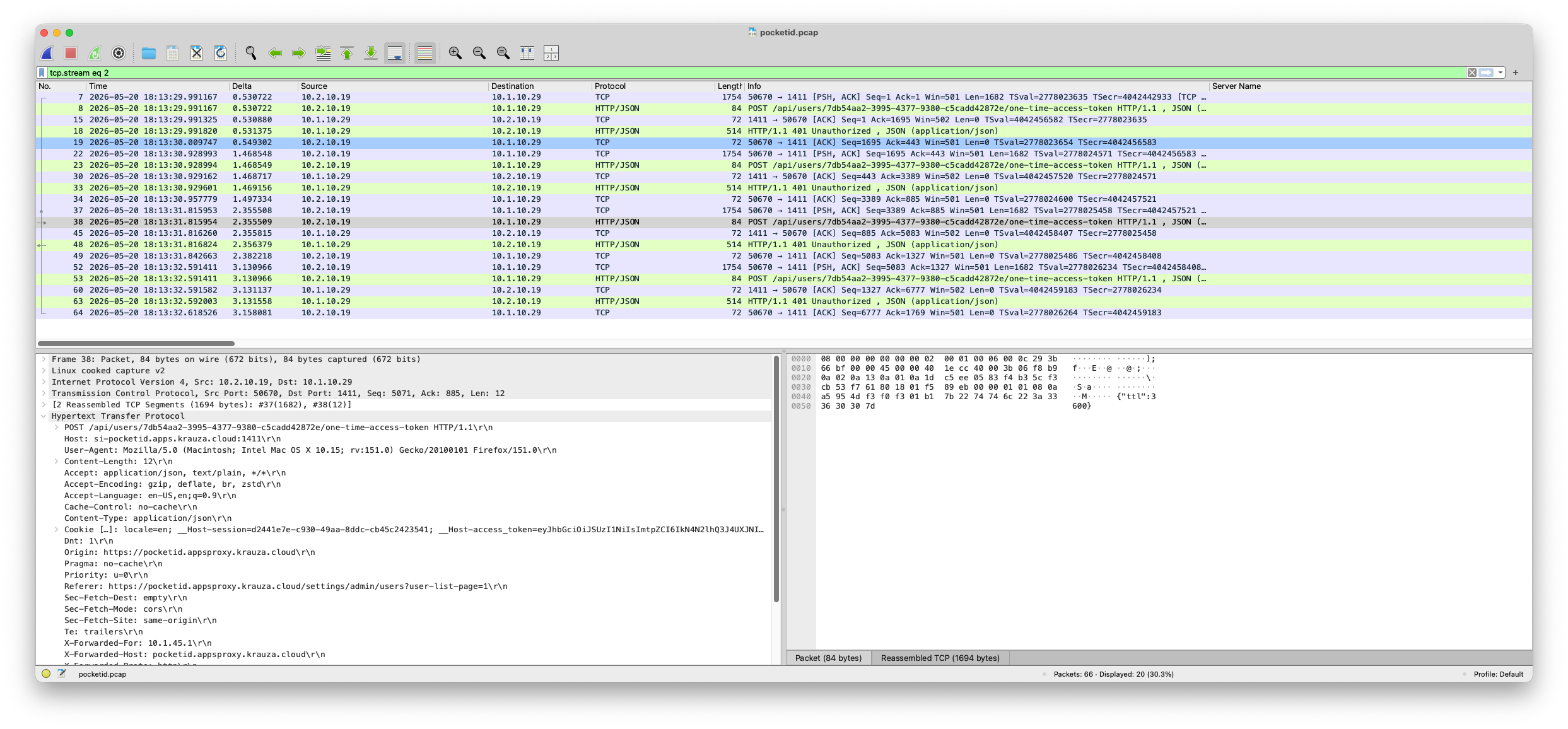Expand the Frame 38 tree node
This screenshot has width=1568, height=729.
point(44,359)
